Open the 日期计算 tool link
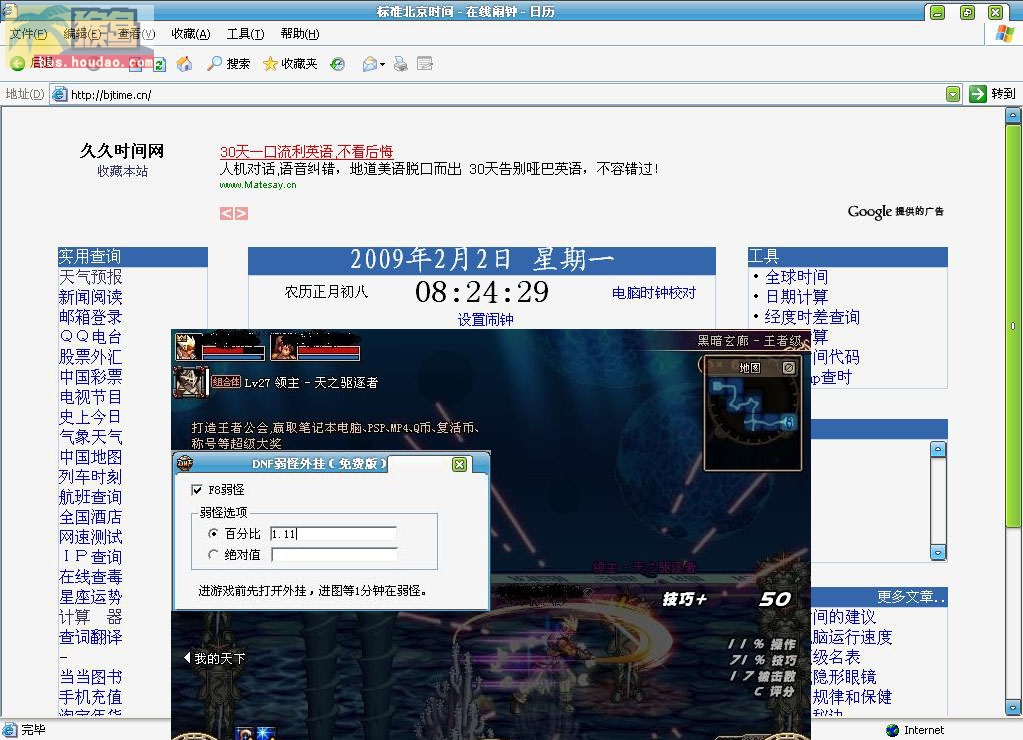The height and width of the screenshot is (740, 1023). point(797,297)
